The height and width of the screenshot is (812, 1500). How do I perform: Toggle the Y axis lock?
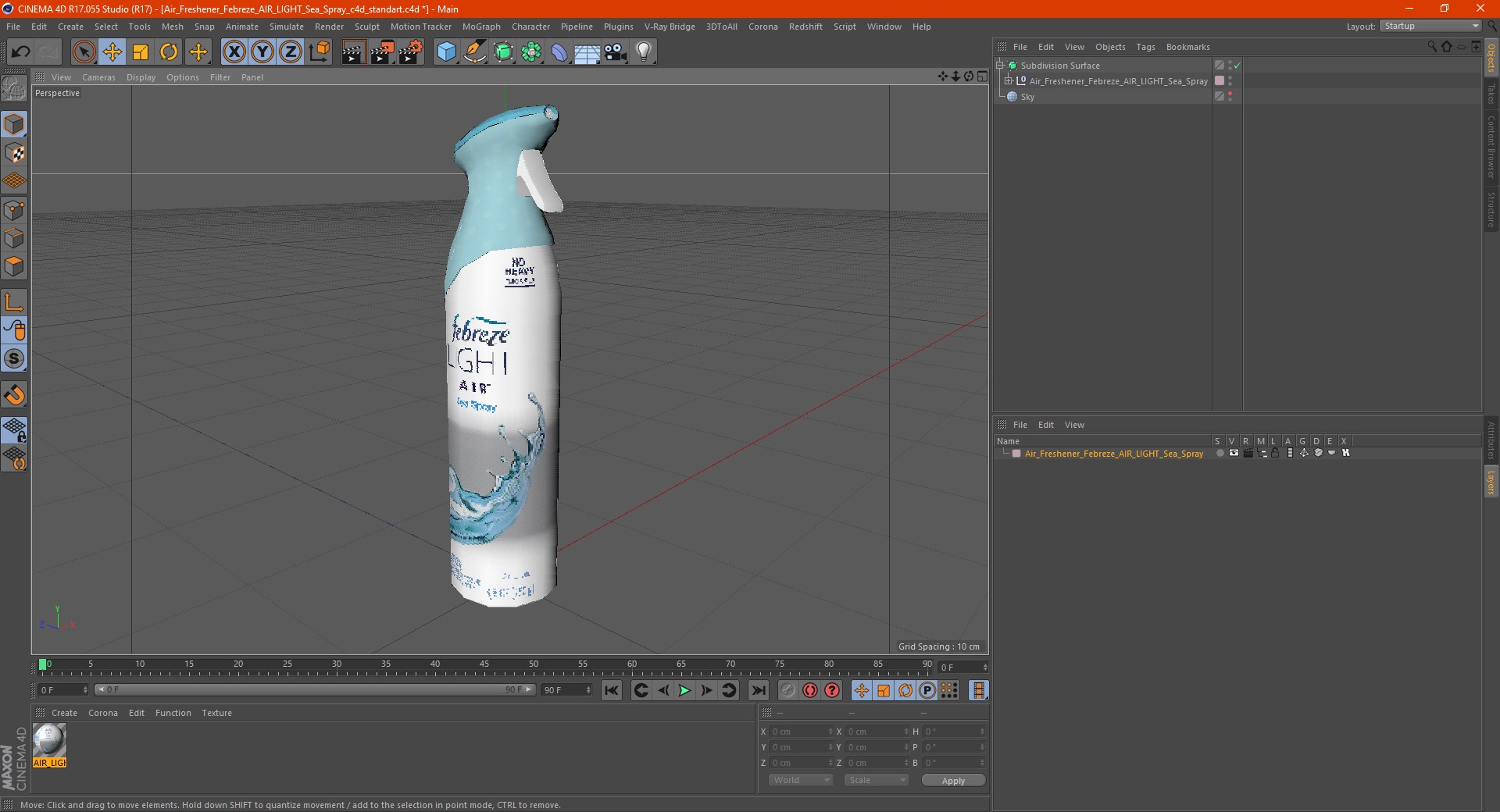262,52
